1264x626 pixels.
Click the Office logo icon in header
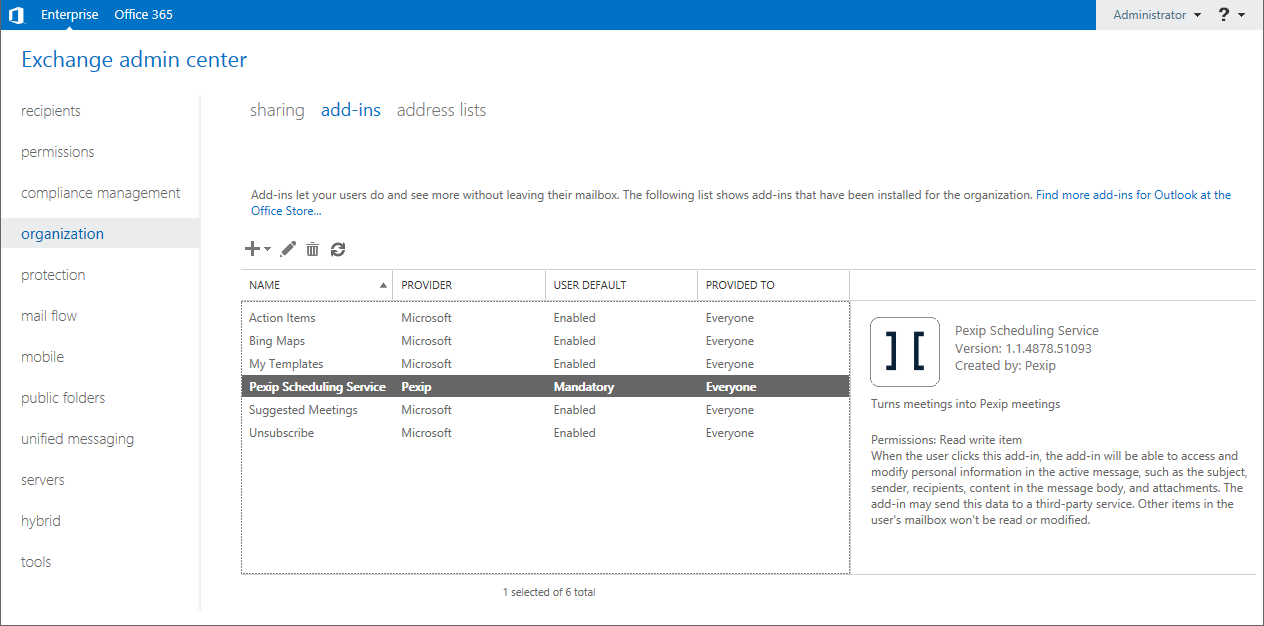[x=16, y=15]
